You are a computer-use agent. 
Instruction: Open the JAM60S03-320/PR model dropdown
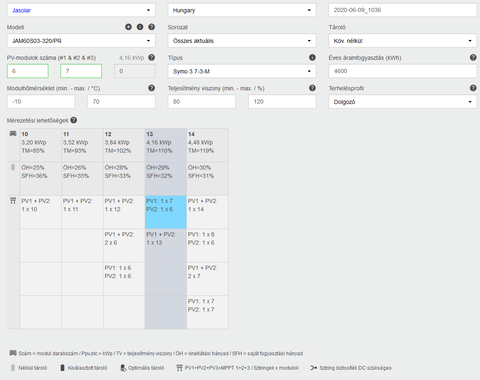[x=81, y=41]
